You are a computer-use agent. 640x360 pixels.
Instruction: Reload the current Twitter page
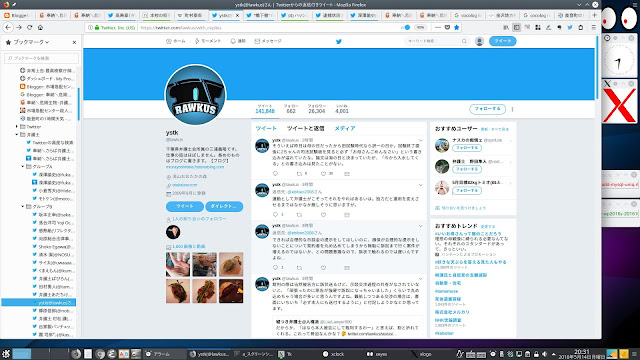coord(29,27)
